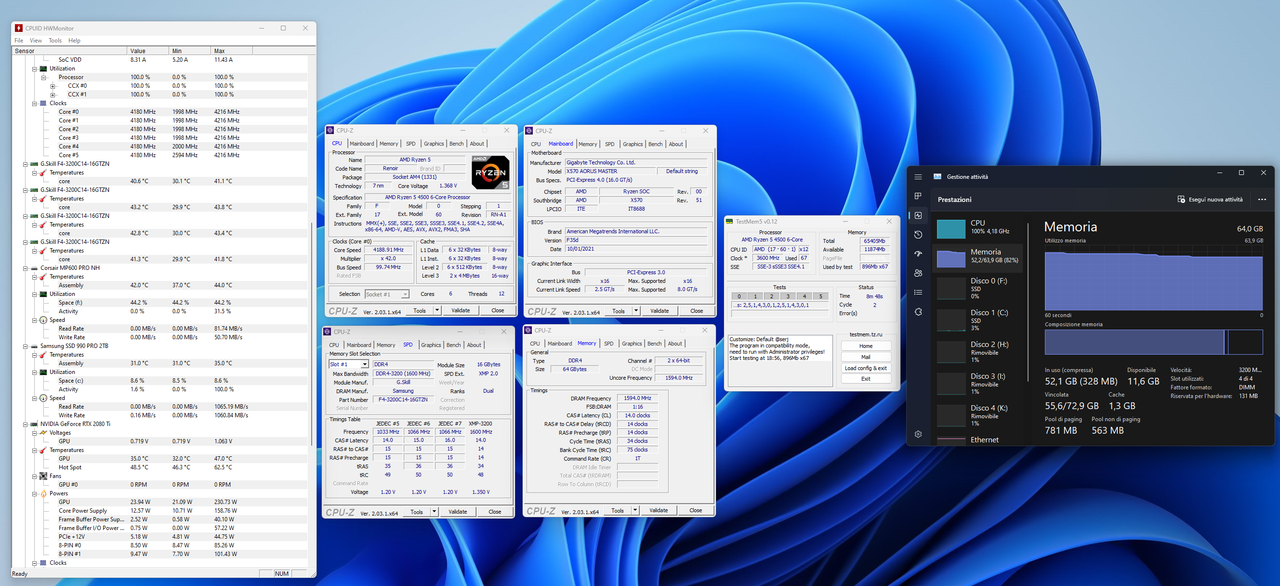Click Exit button in TestMem5

(865, 379)
